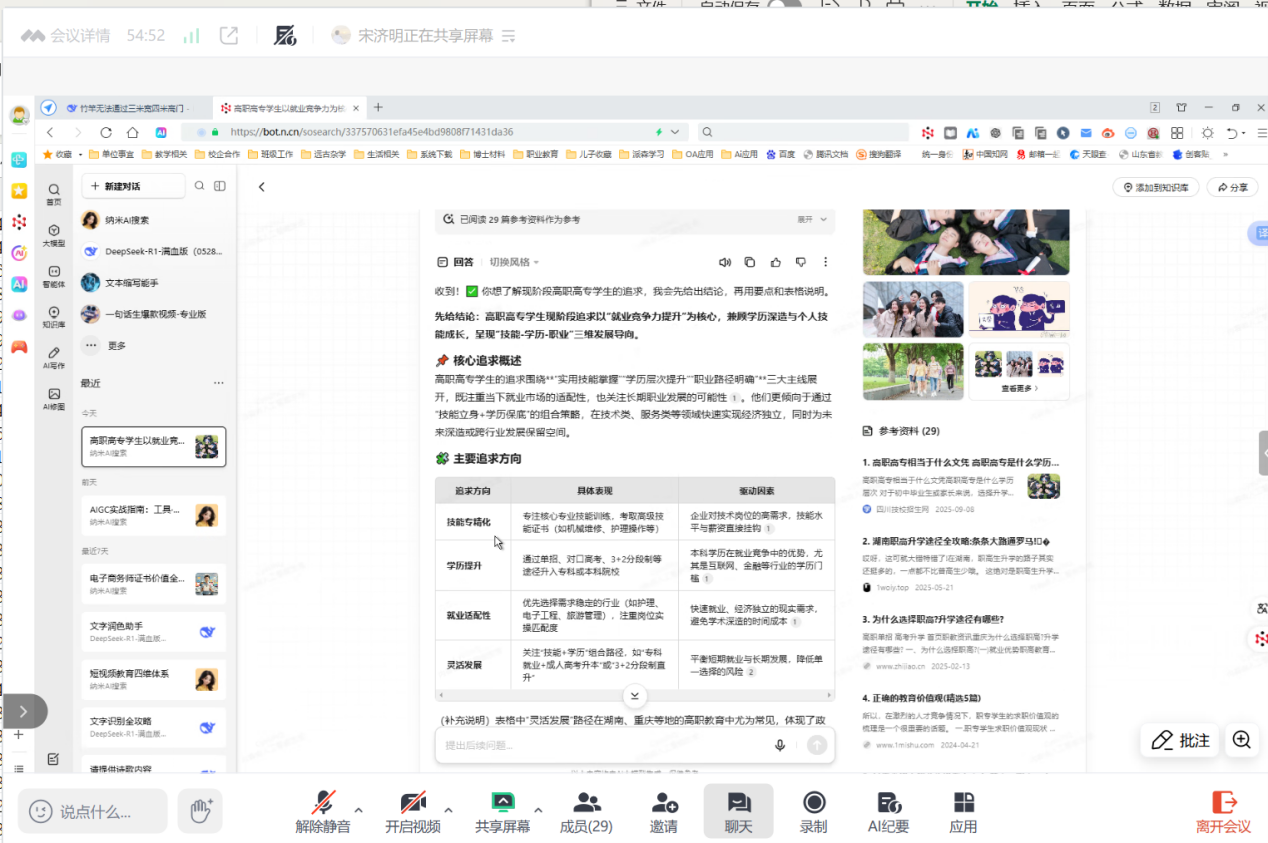
Task: Like the answer with thumbs-up icon
Action: point(775,262)
